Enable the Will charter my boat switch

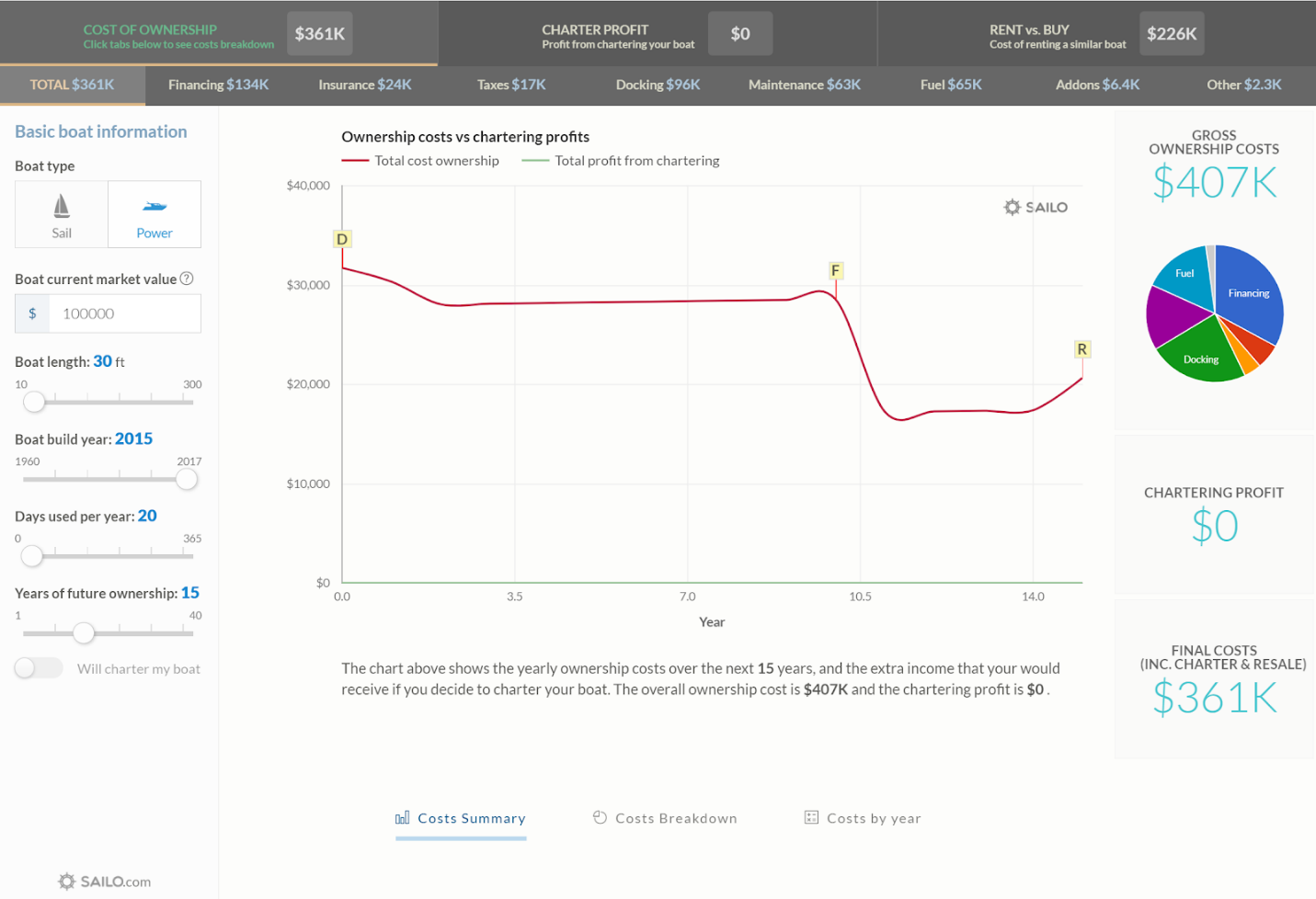click(x=38, y=668)
